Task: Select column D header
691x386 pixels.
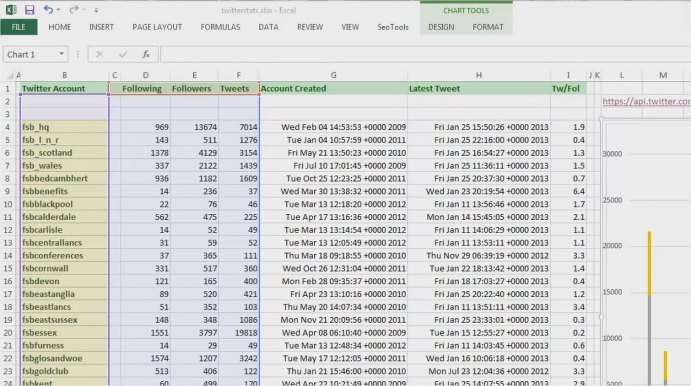Action: (x=145, y=75)
